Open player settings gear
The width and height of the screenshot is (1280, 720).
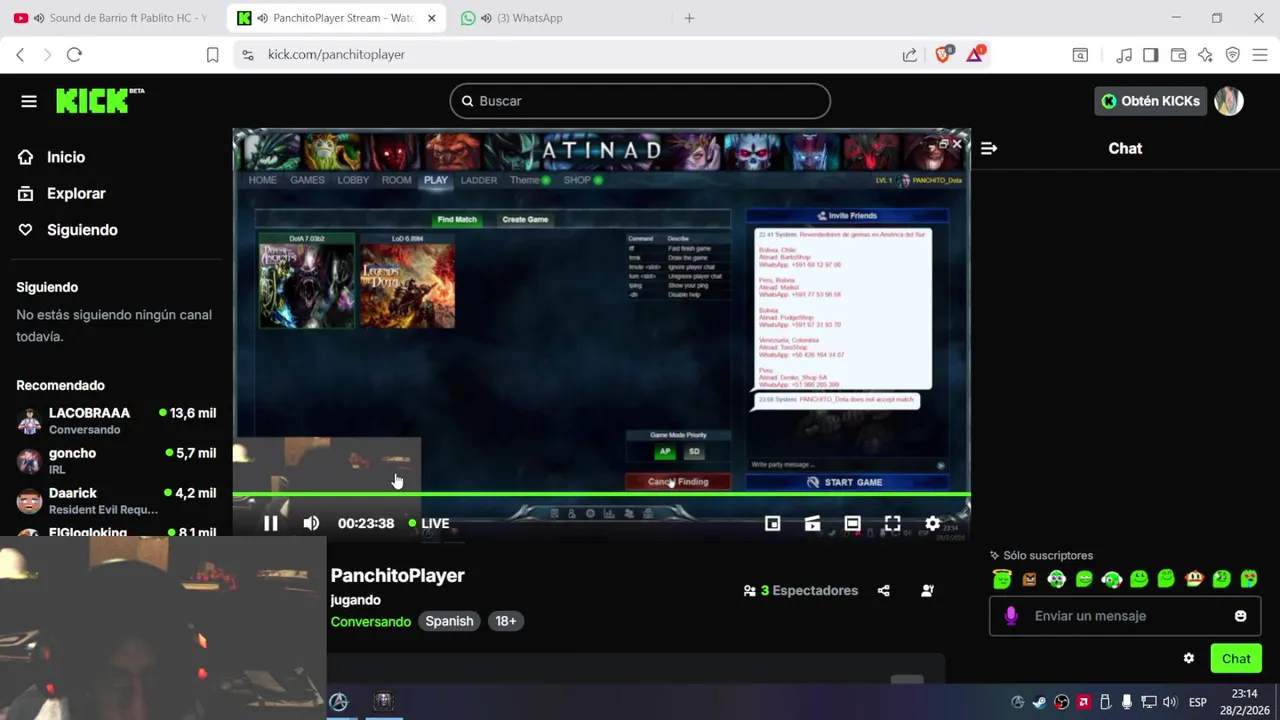(932, 523)
